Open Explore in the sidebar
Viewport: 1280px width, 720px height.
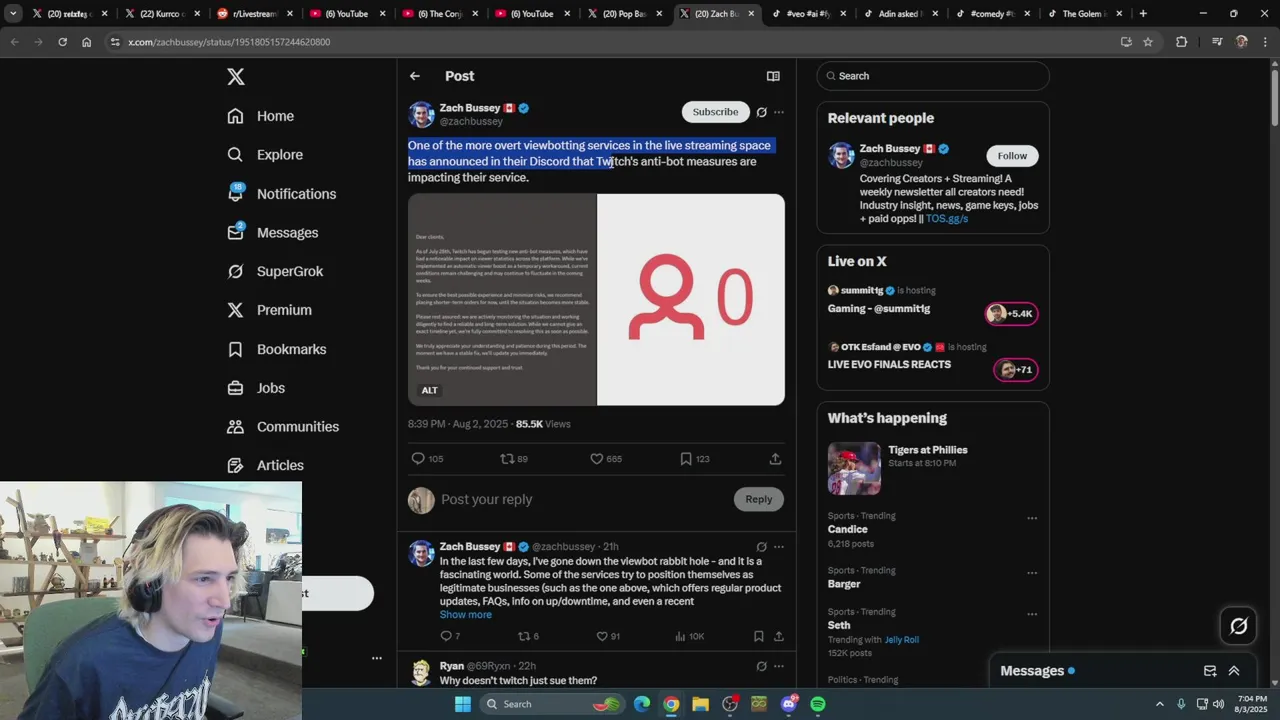click(x=264, y=155)
